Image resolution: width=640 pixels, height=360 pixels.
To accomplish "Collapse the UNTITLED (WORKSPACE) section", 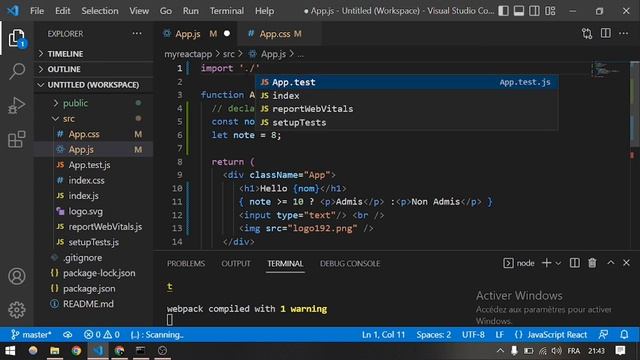I will pyautogui.click(x=94, y=85).
